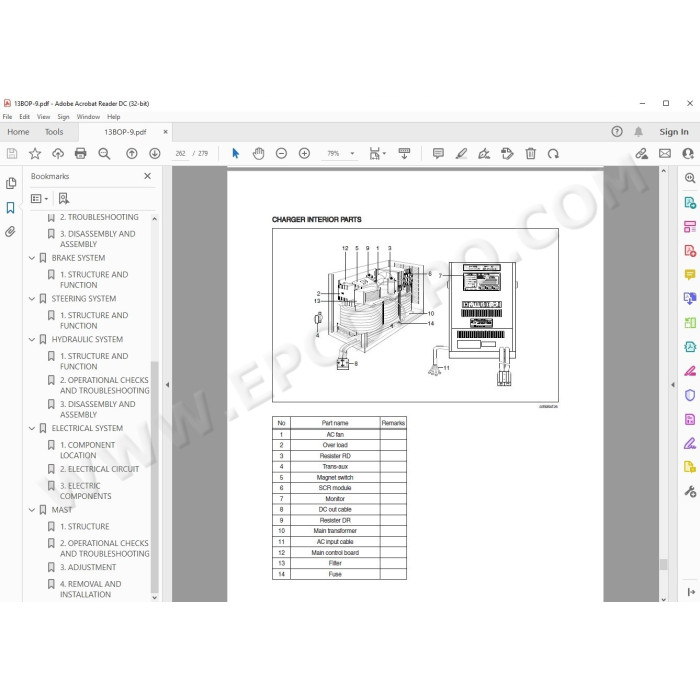Image resolution: width=700 pixels, height=700 pixels.
Task: Go to previous page arrow
Action: click(132, 154)
